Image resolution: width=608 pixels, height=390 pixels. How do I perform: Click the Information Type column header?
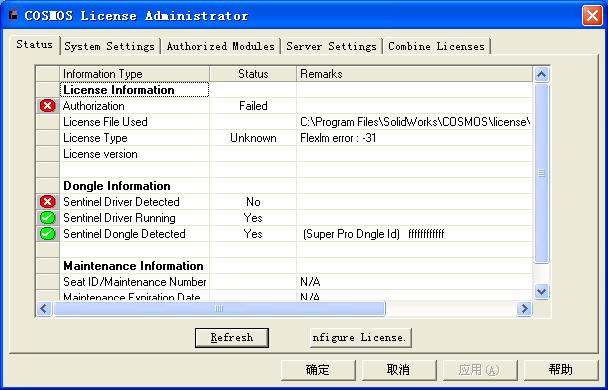pos(135,74)
